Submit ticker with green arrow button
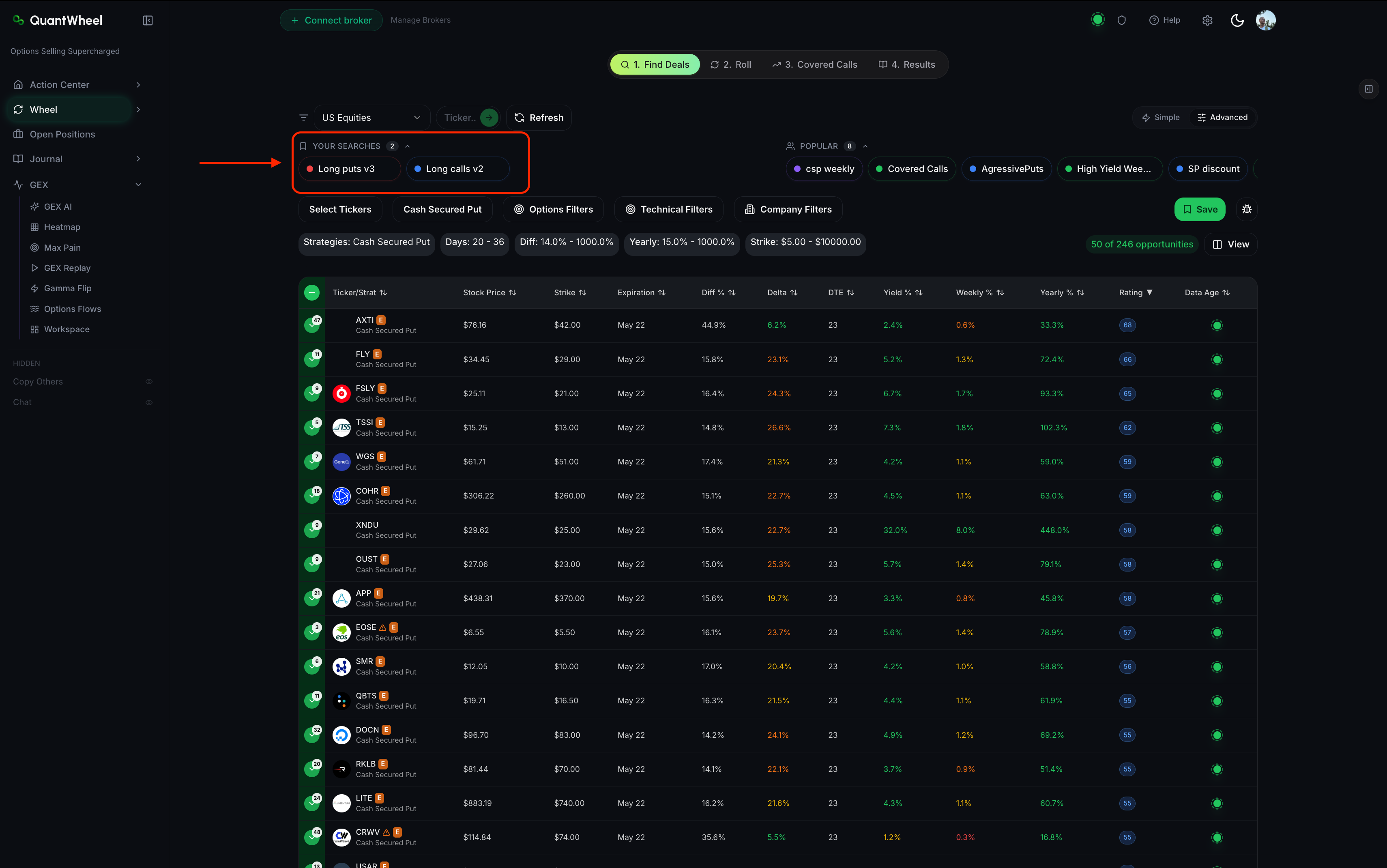The height and width of the screenshot is (868, 1387). pyautogui.click(x=489, y=118)
